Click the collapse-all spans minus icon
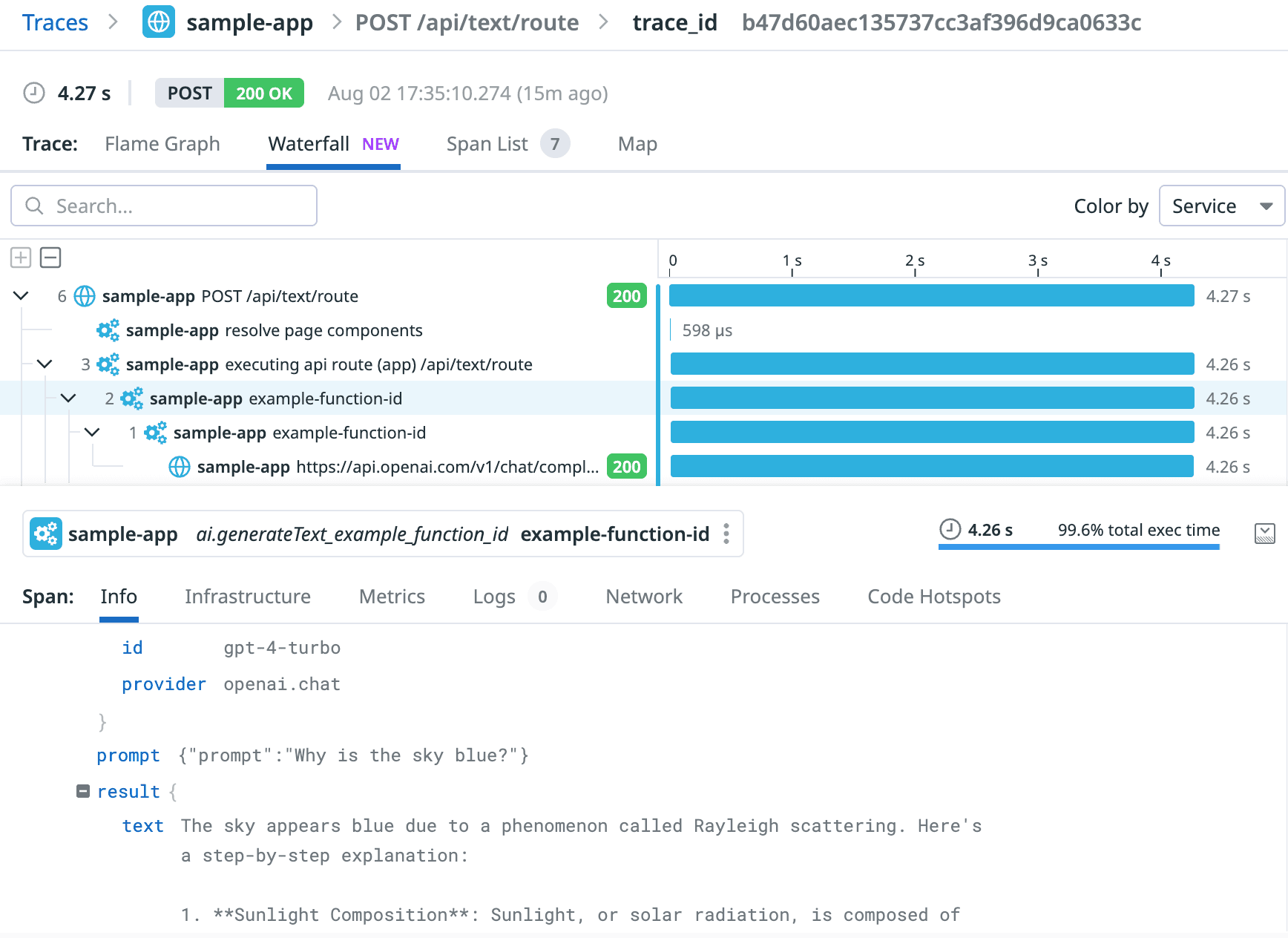 (50, 258)
